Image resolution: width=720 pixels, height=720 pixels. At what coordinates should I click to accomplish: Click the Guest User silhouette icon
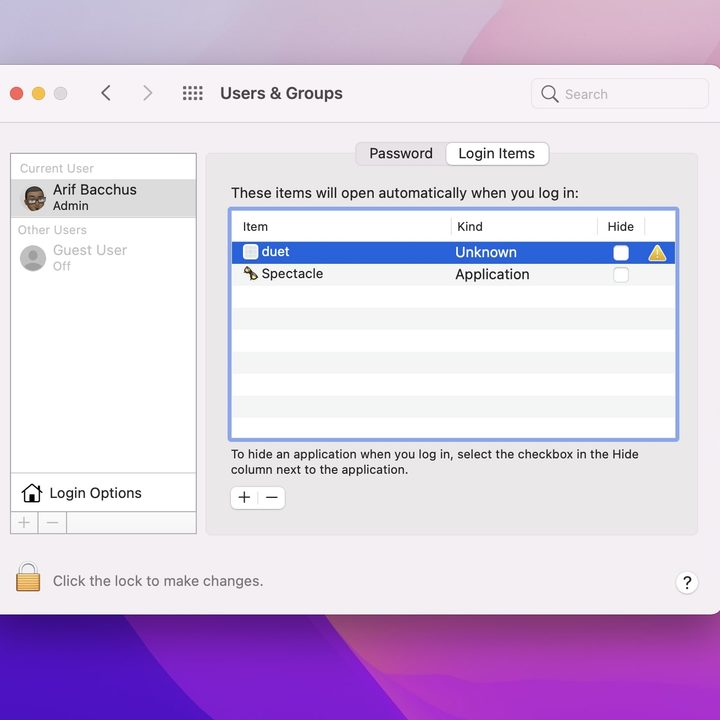click(33, 258)
